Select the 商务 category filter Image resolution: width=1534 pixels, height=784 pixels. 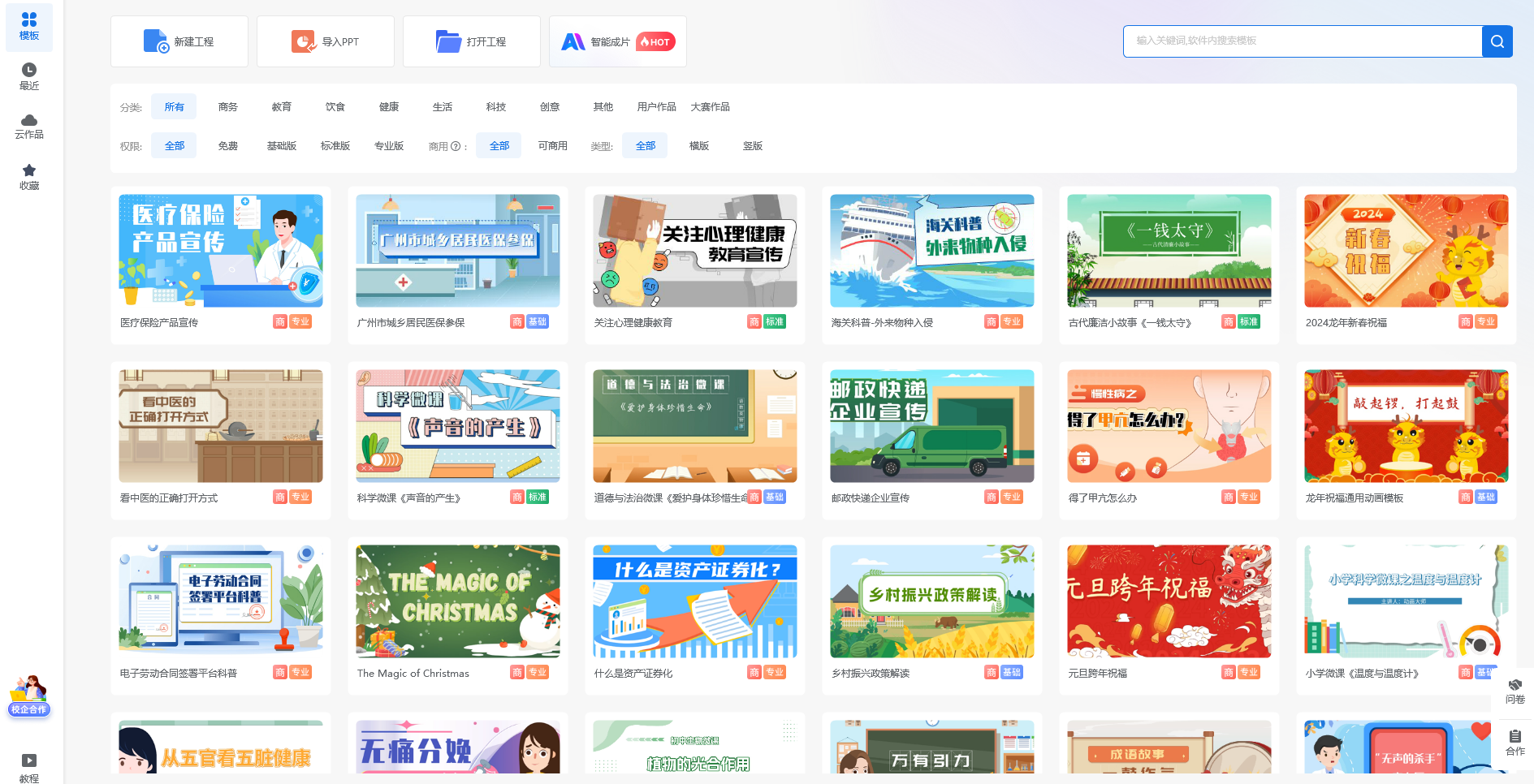[227, 107]
